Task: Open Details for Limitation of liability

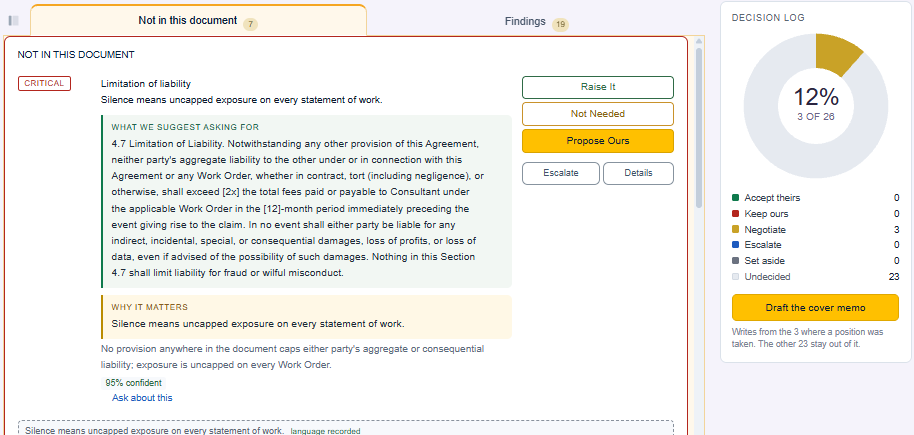Action: pyautogui.click(x=638, y=173)
